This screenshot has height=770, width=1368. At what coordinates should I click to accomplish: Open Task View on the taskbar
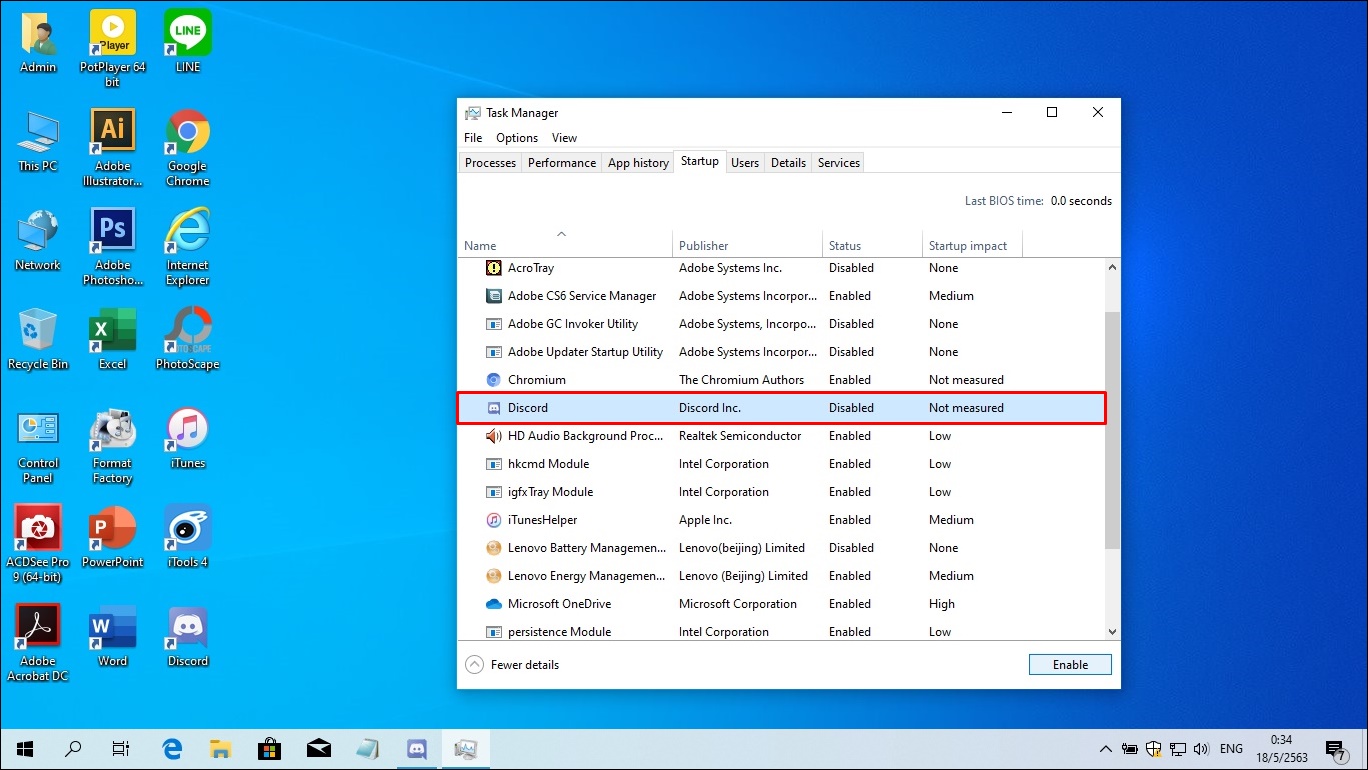(x=121, y=749)
